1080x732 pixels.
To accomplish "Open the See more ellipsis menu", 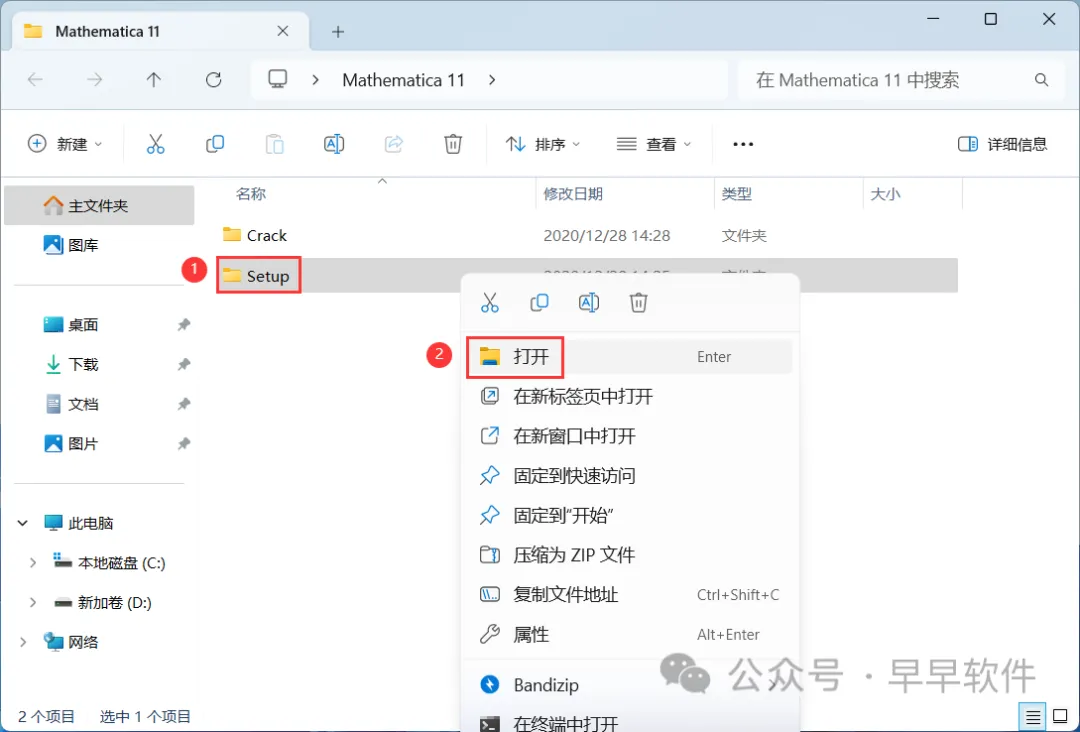I will pyautogui.click(x=743, y=144).
